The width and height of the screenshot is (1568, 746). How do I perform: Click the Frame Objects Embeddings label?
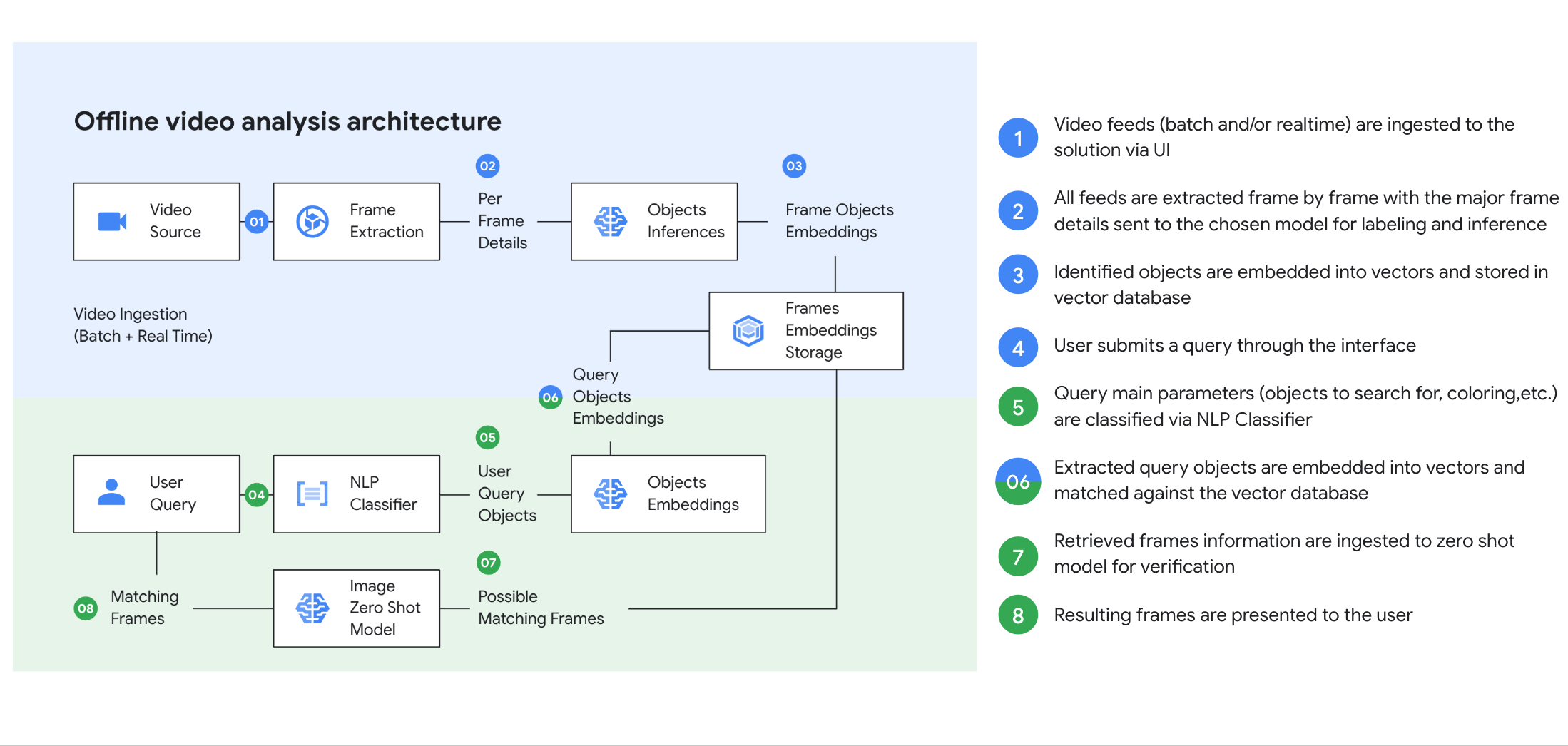point(839,221)
